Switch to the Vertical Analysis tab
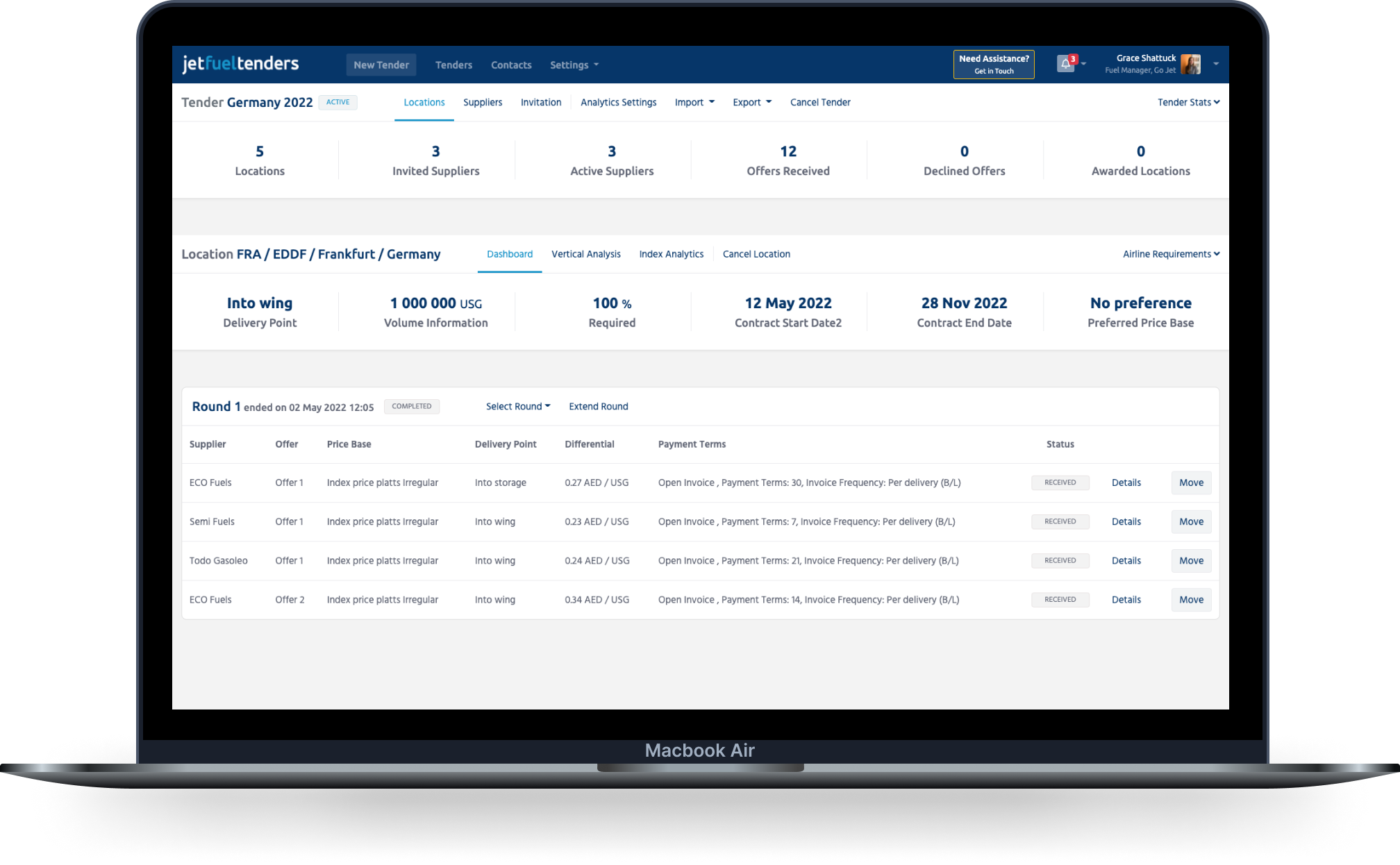The image size is (1400, 865). pos(585,254)
